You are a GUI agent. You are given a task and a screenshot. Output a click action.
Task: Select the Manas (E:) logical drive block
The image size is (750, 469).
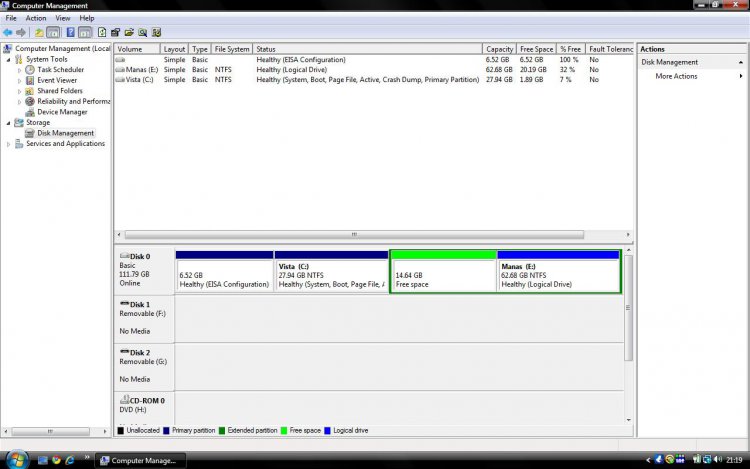click(558, 271)
